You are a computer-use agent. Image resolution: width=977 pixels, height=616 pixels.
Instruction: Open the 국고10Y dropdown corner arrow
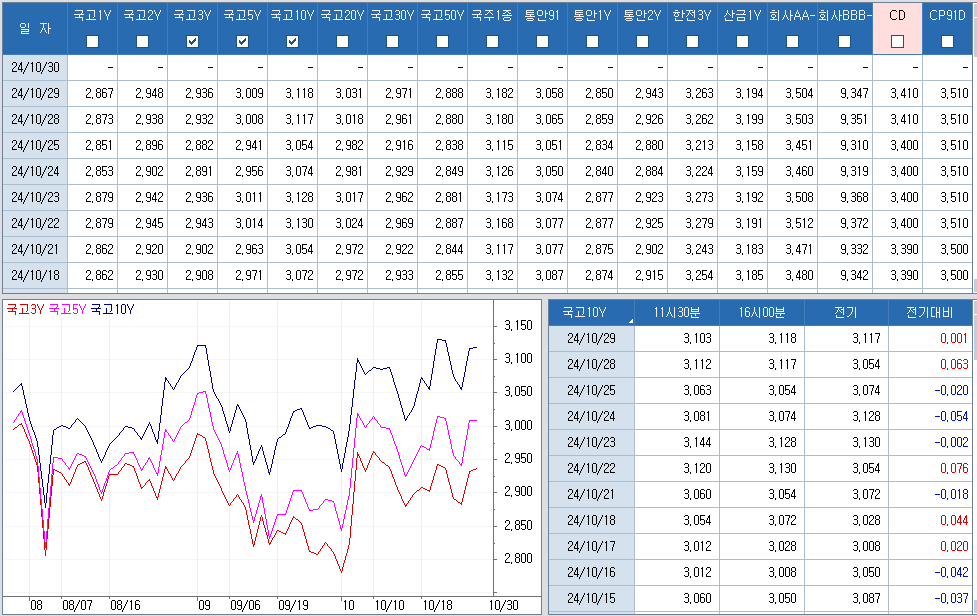click(630, 320)
